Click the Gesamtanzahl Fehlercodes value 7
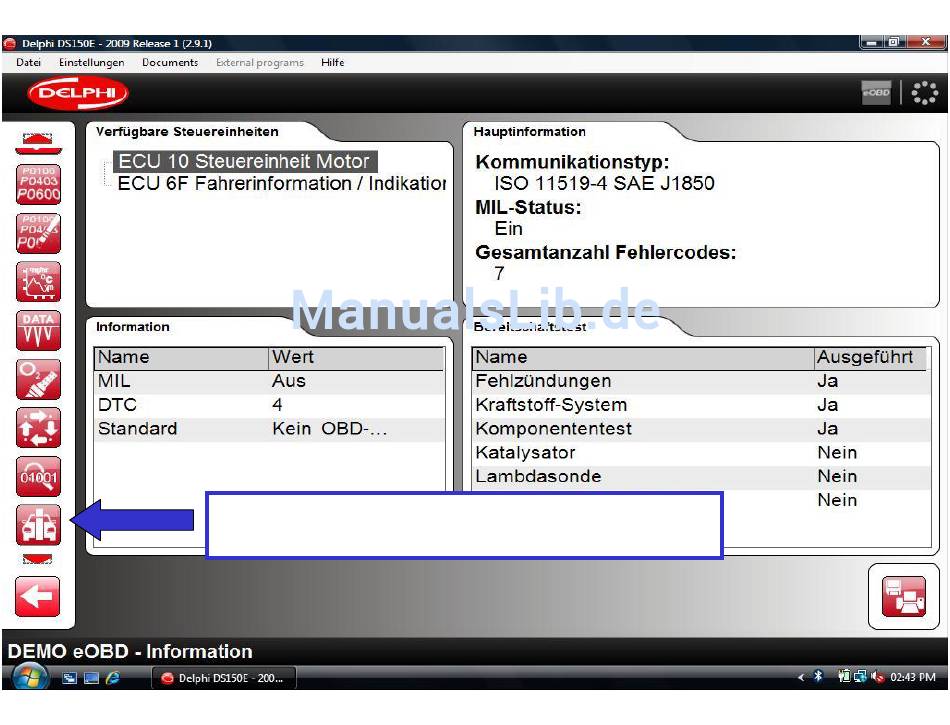The height and width of the screenshot is (725, 950). pos(499,274)
